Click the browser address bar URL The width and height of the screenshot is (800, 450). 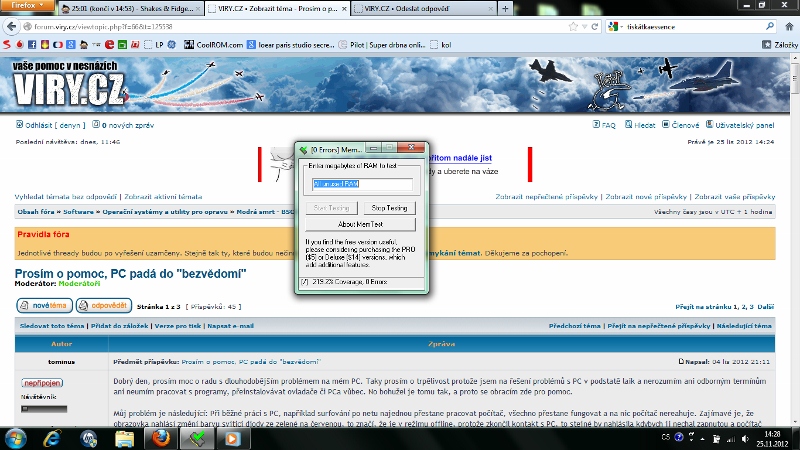[x=296, y=27]
